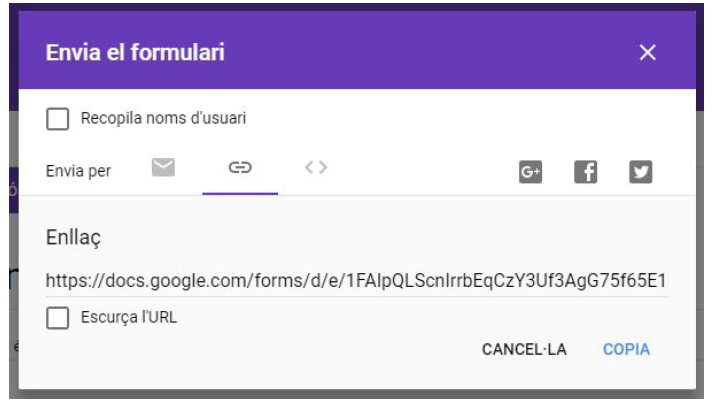The width and height of the screenshot is (713, 405).
Task: Share the form via Twitter icon
Action: (x=640, y=172)
